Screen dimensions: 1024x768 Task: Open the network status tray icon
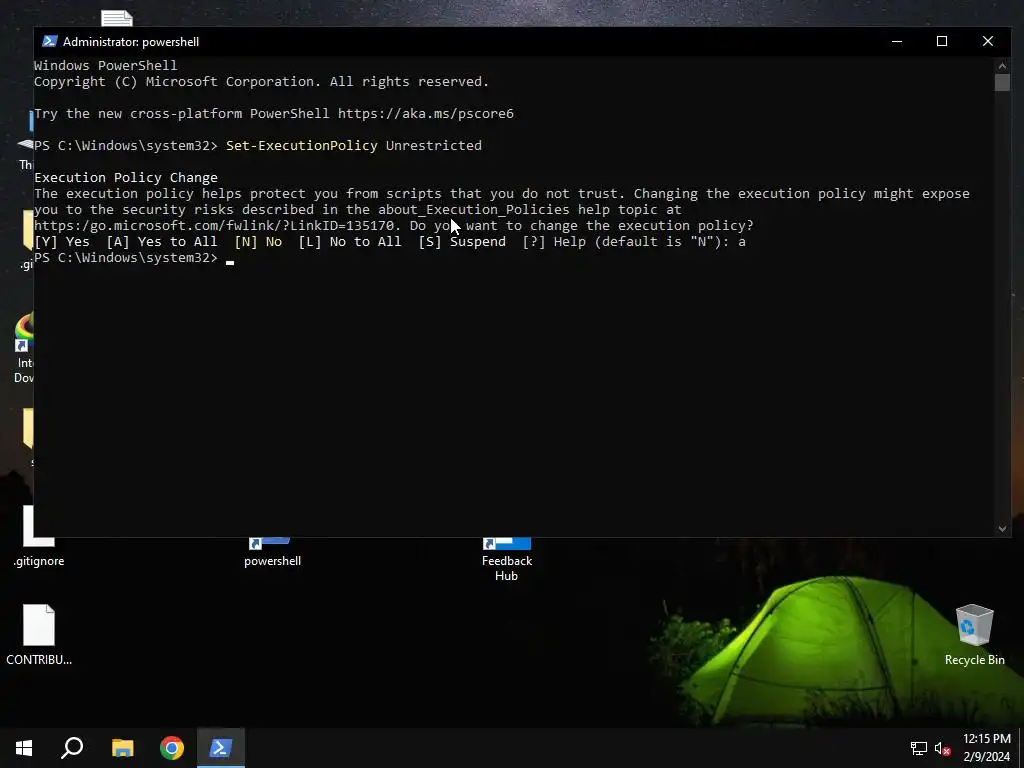click(x=919, y=748)
